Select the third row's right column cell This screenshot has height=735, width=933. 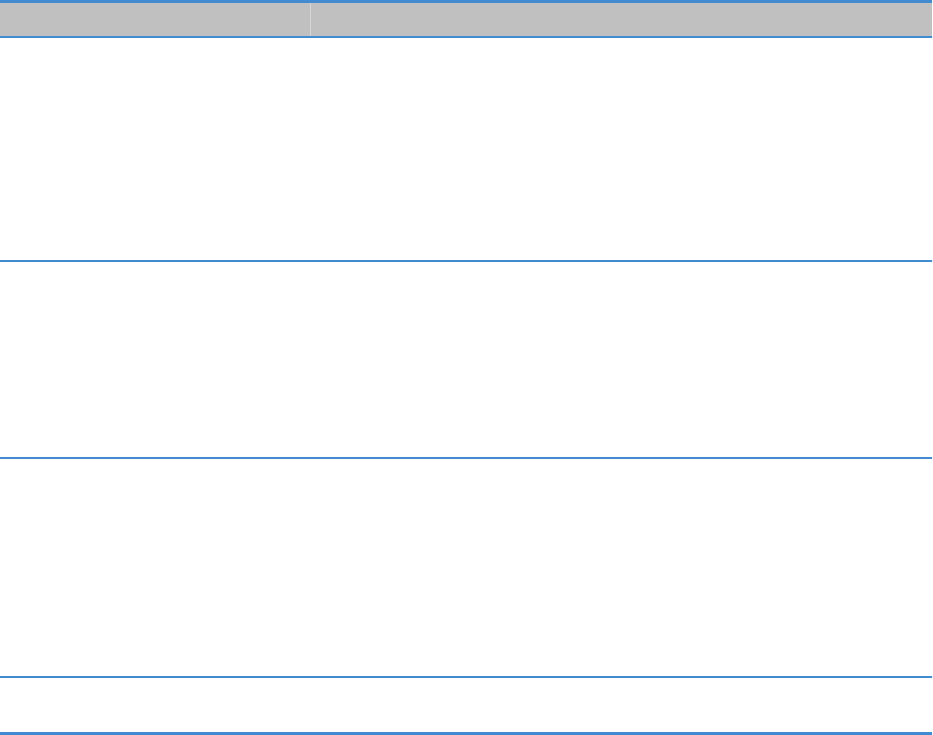(621, 568)
